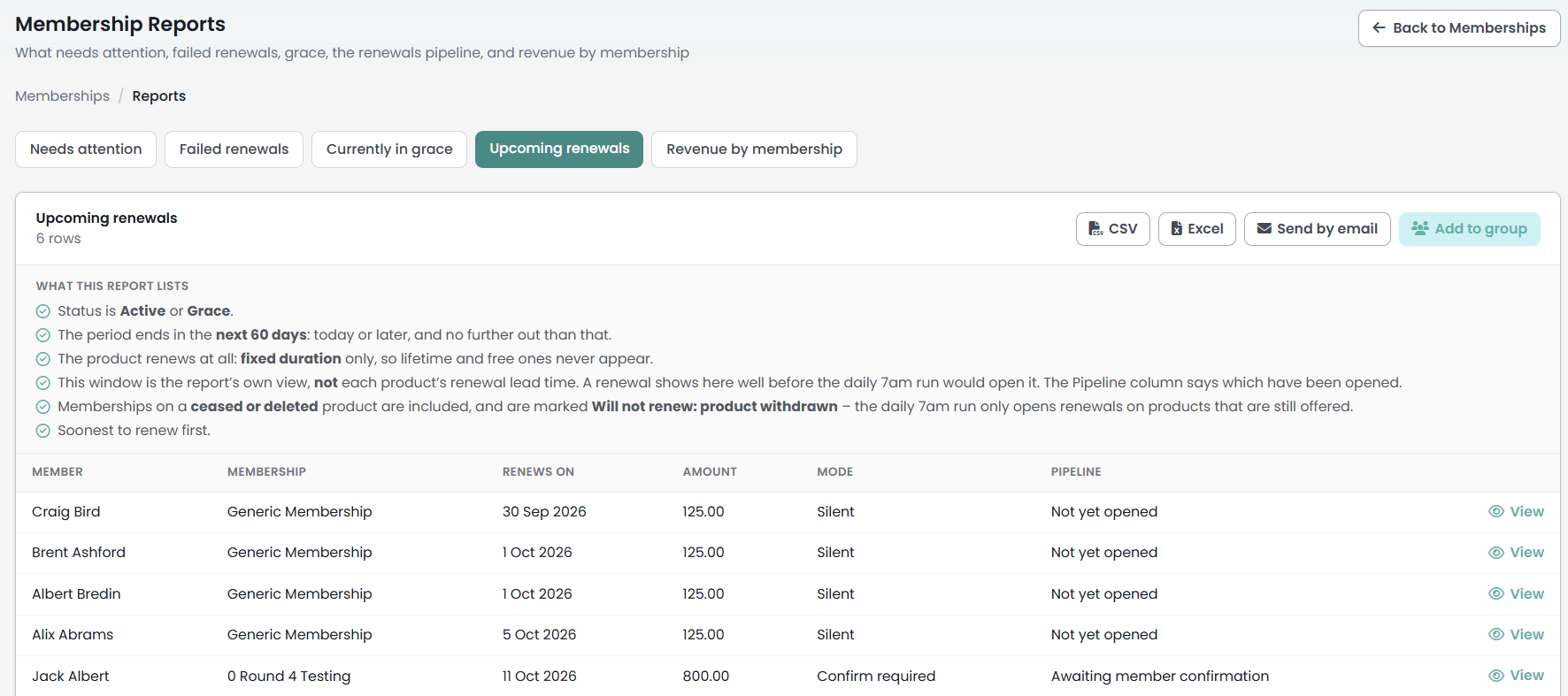Select the Upcoming renewals tab

[559, 149]
